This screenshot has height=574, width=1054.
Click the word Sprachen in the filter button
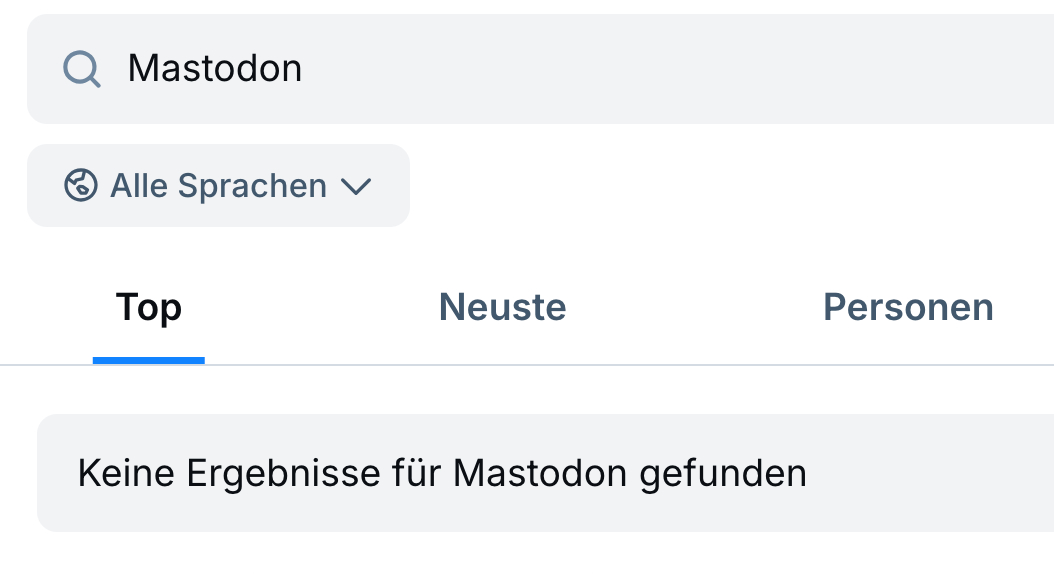(252, 186)
